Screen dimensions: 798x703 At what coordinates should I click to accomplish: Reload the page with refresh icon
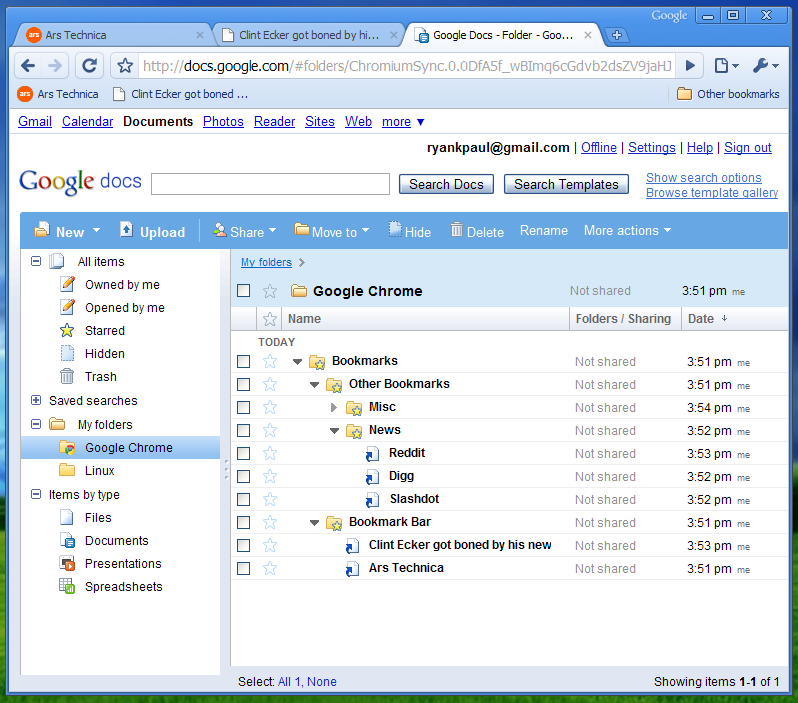click(90, 66)
